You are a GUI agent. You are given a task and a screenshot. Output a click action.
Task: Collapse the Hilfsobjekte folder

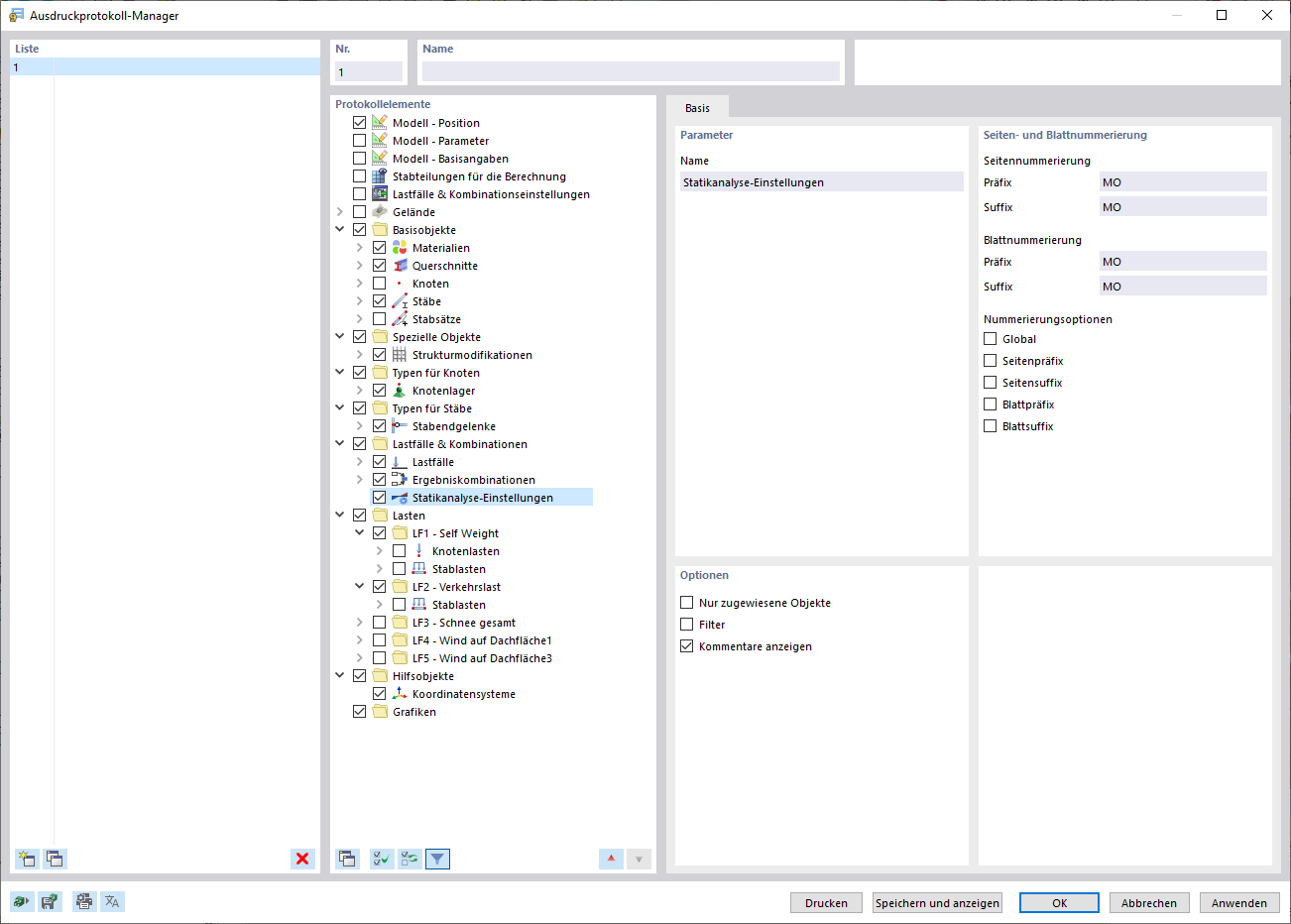[x=340, y=676]
